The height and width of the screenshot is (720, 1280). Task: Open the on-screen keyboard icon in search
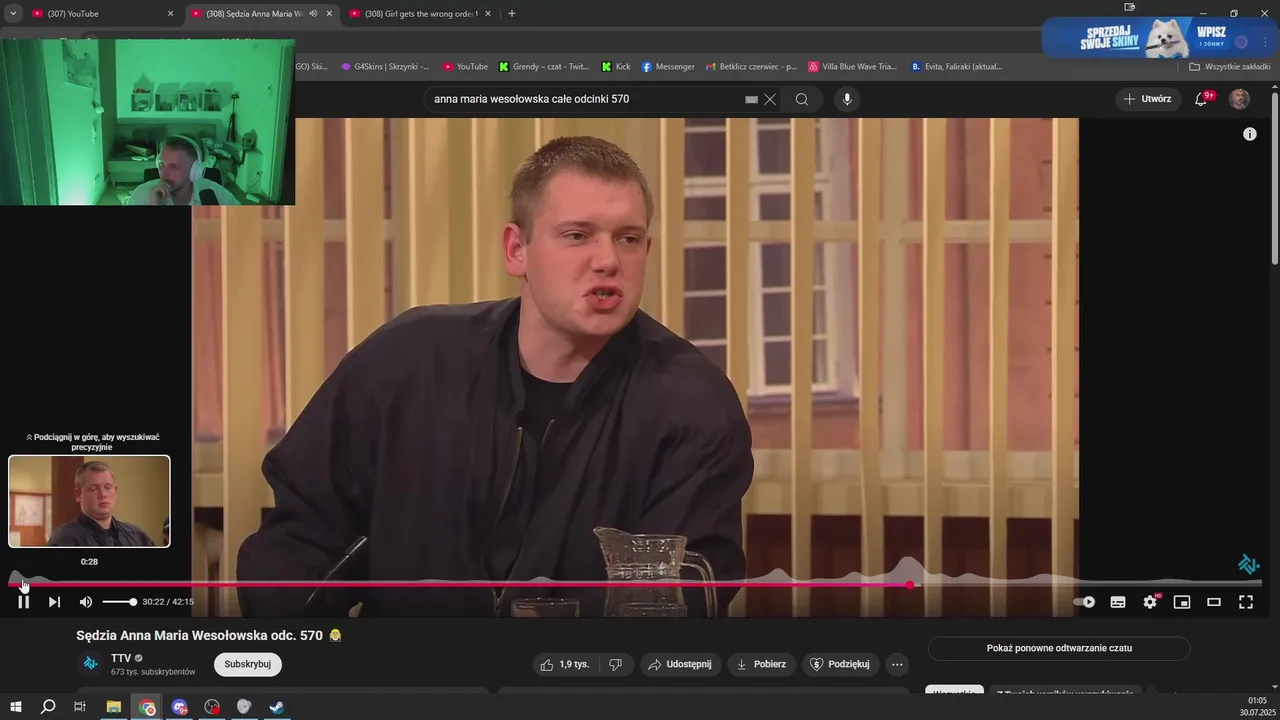pos(751,99)
